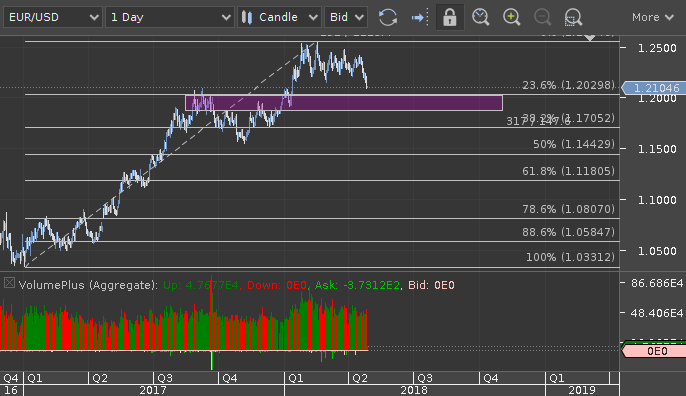Click the 0E0 volume value tag
Image resolution: width=686 pixels, height=396 pixels.
click(655, 351)
